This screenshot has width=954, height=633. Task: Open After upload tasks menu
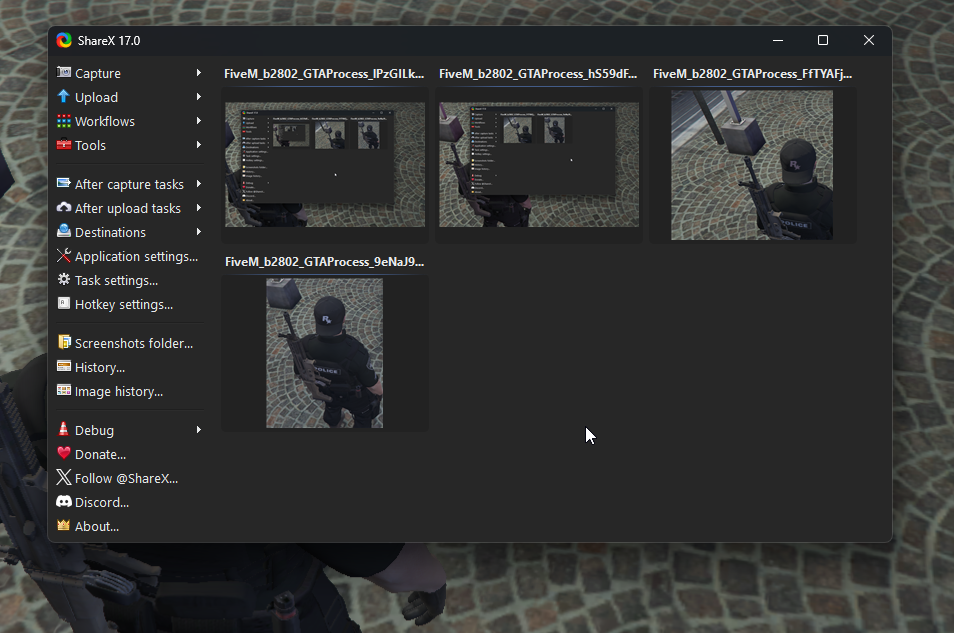130,208
